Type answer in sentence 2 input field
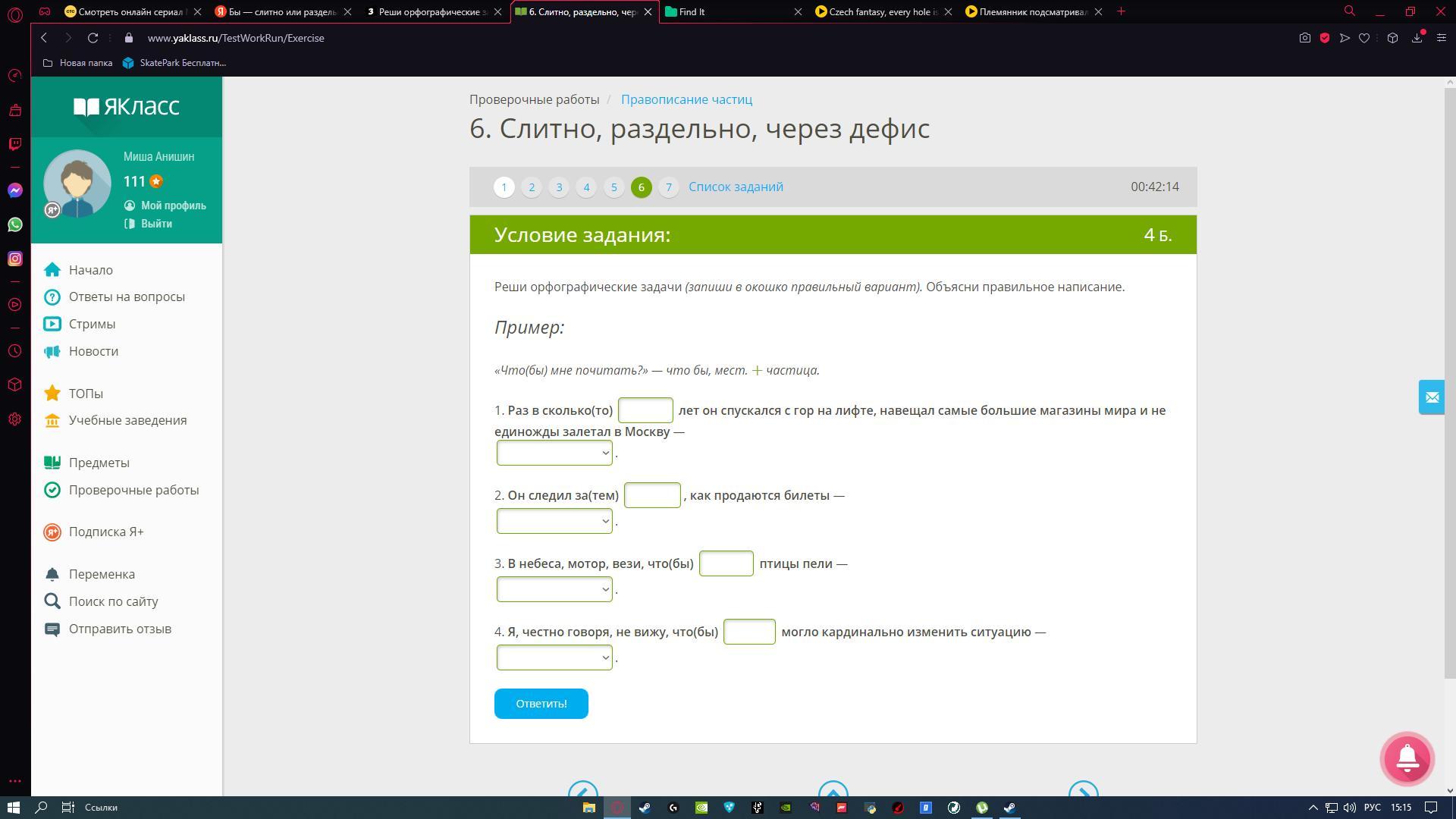 [651, 495]
